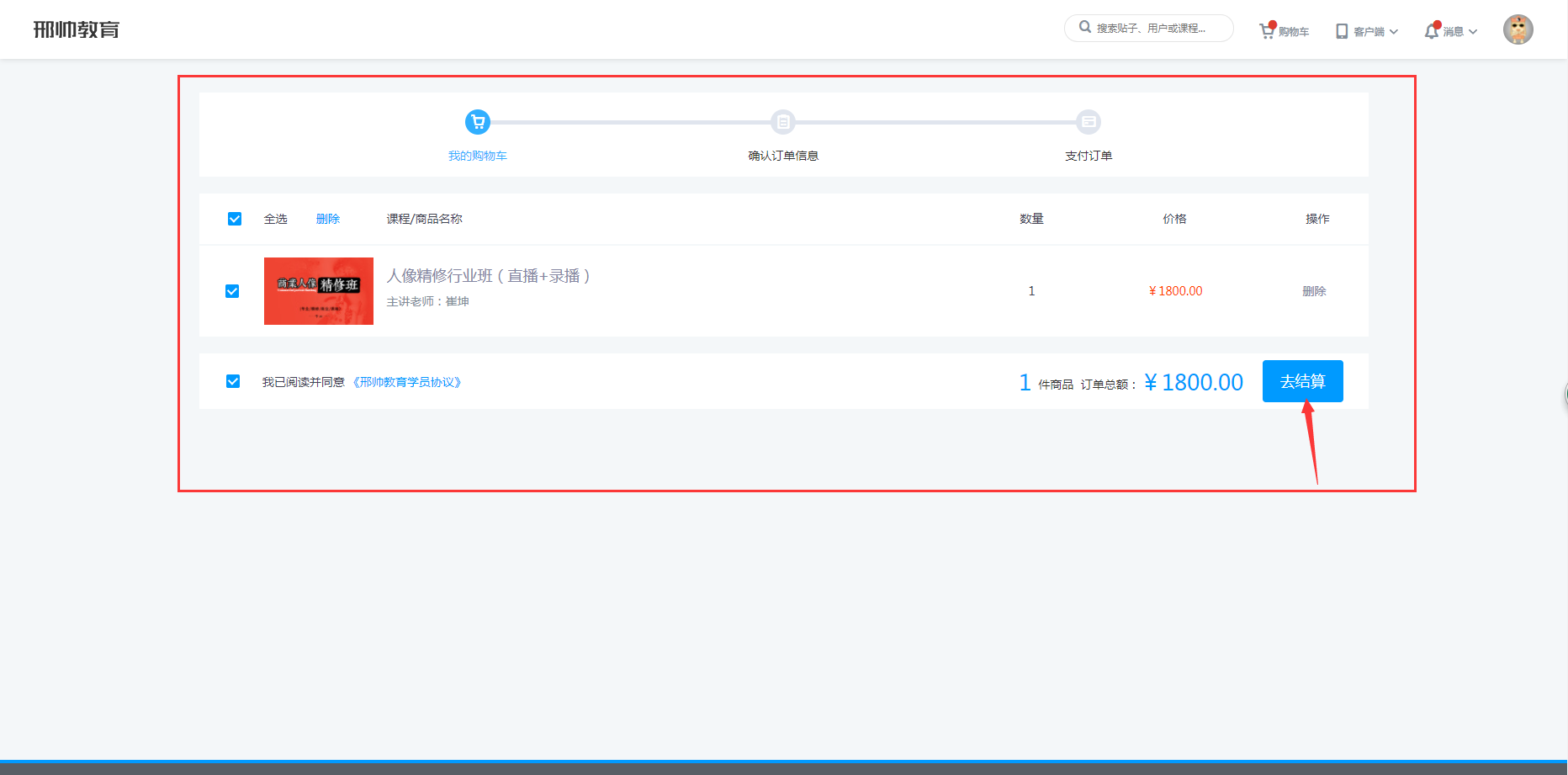Click the 去结算 checkout button
The height and width of the screenshot is (775, 1568).
(x=1302, y=381)
